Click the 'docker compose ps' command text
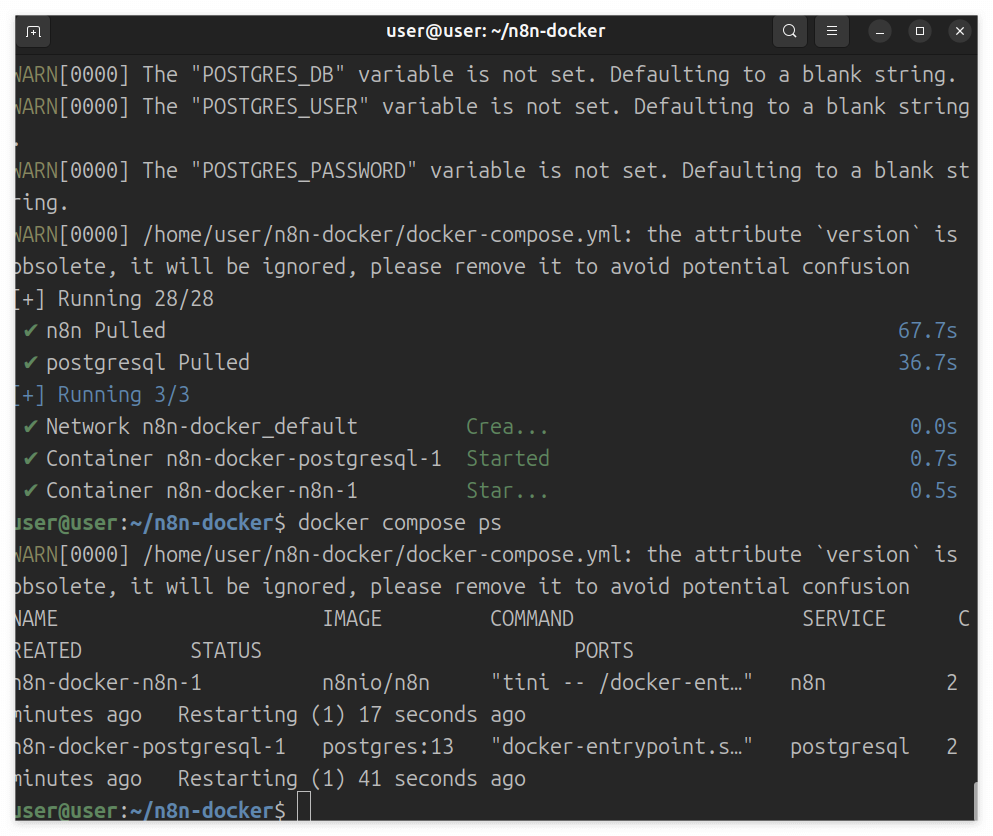The width and height of the screenshot is (993, 836). click(x=400, y=523)
